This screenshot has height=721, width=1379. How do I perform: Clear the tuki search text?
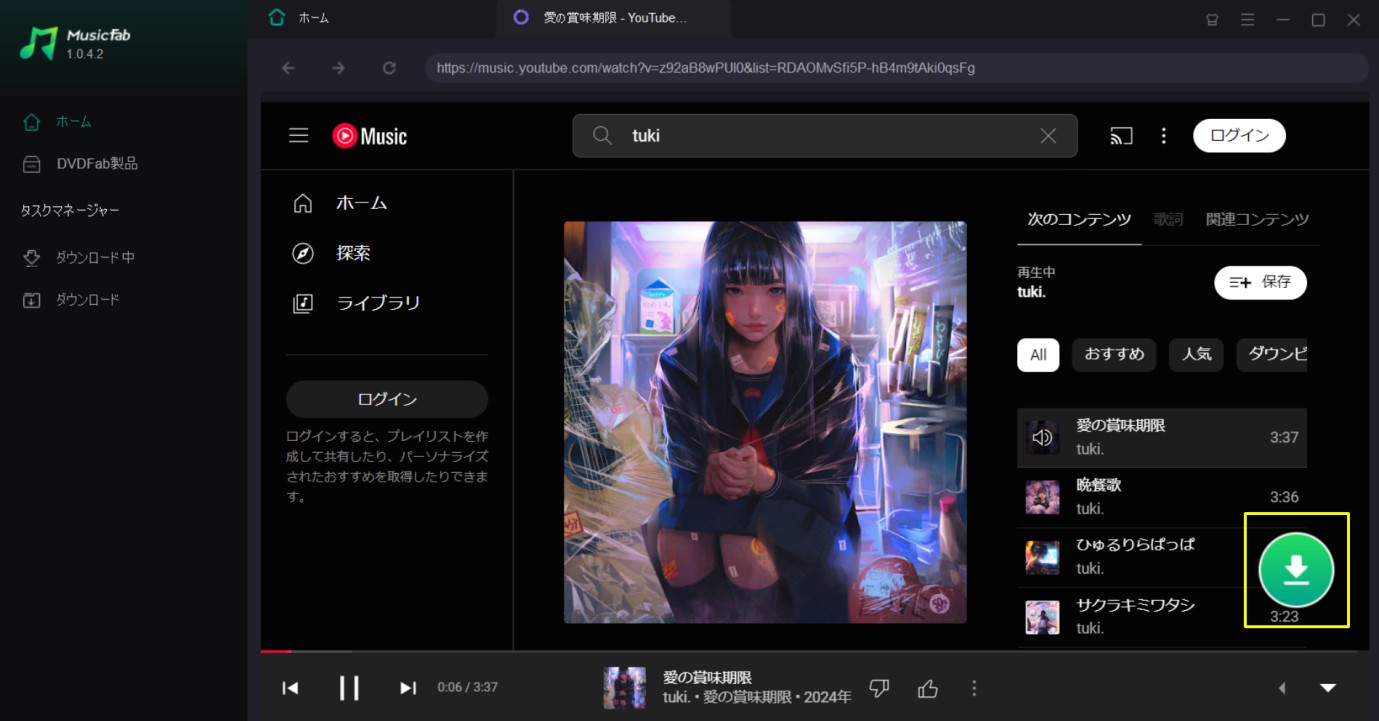click(x=1048, y=136)
